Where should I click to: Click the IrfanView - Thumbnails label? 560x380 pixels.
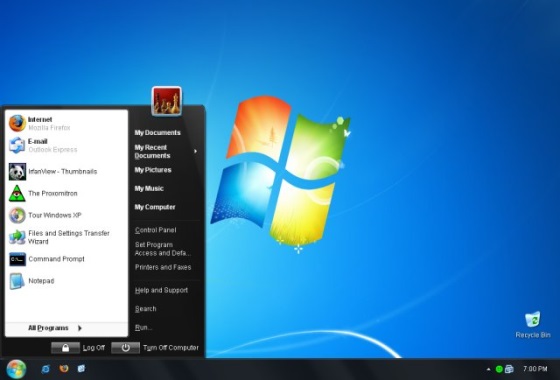[x=62, y=171]
